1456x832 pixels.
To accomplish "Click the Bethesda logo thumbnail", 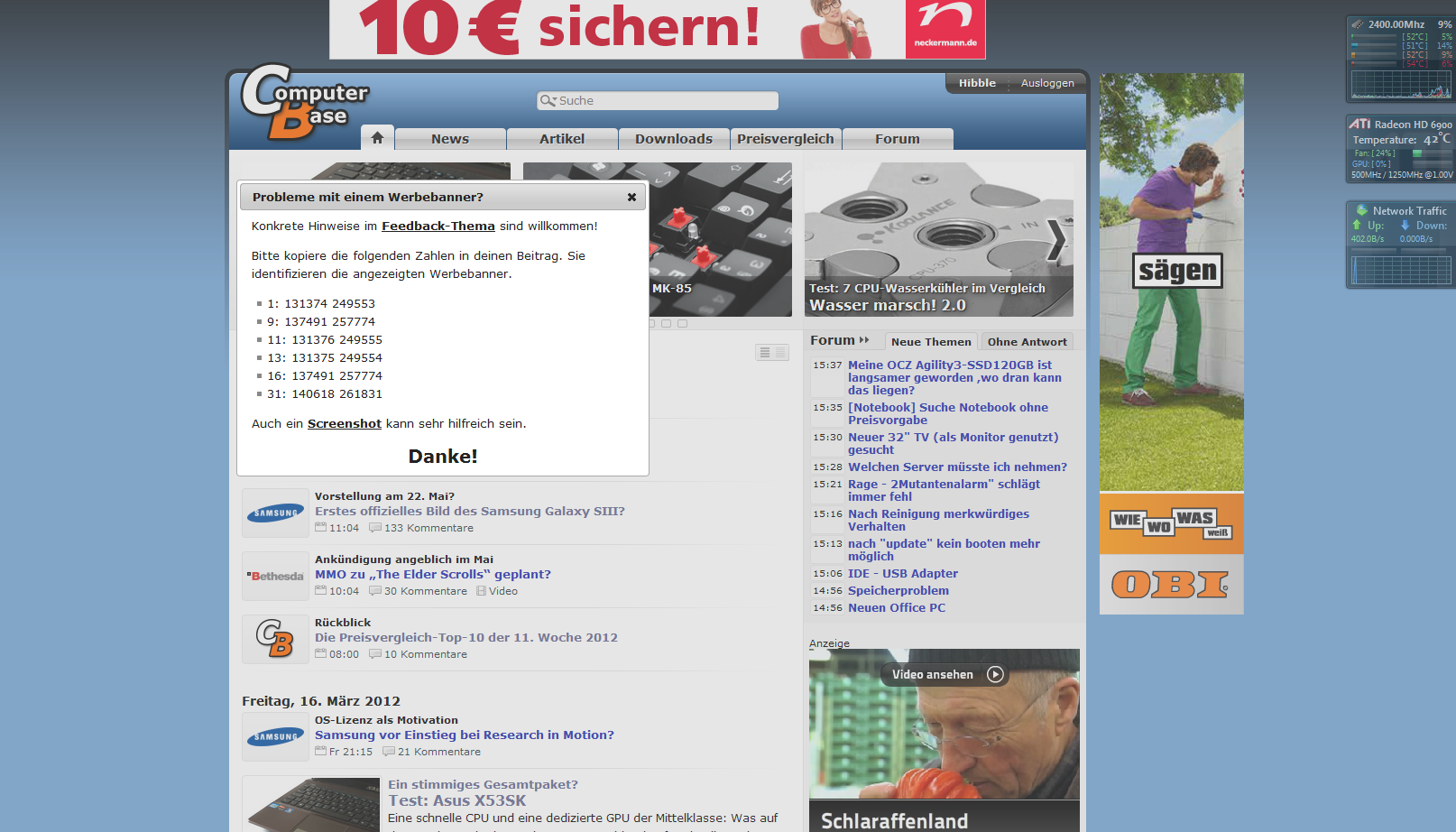I will tap(275, 576).
